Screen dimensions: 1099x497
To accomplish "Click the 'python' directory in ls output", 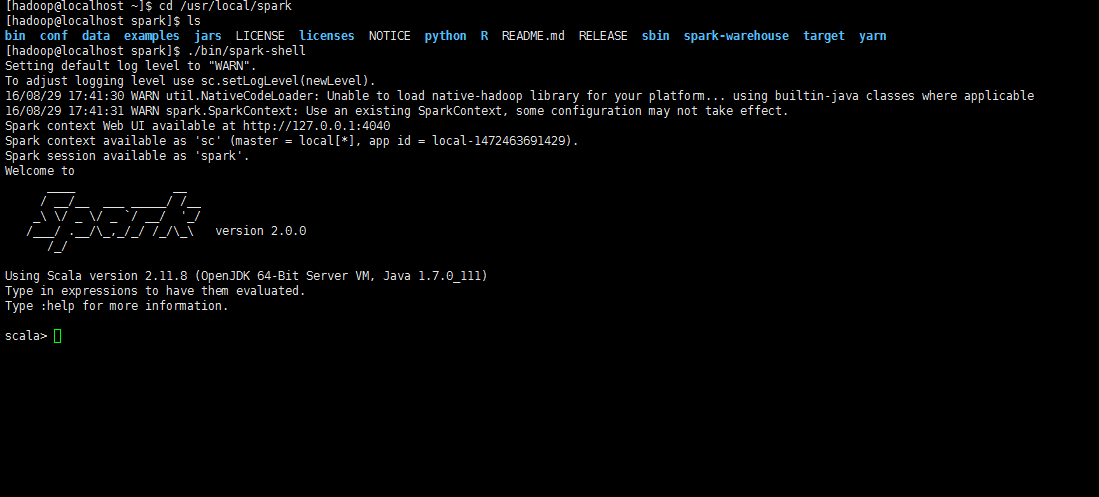I will pos(445,36).
